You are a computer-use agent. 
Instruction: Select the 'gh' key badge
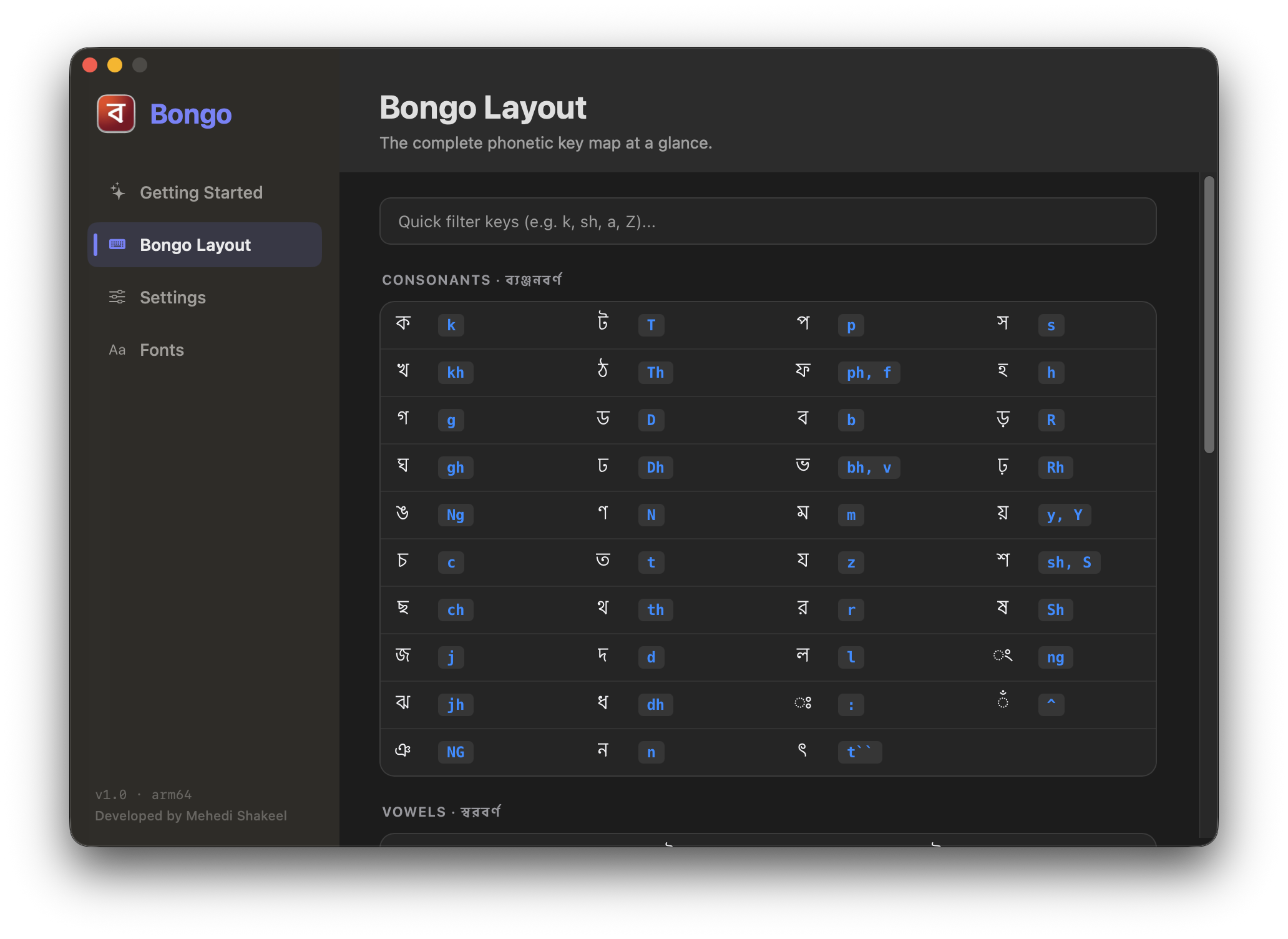(x=456, y=468)
